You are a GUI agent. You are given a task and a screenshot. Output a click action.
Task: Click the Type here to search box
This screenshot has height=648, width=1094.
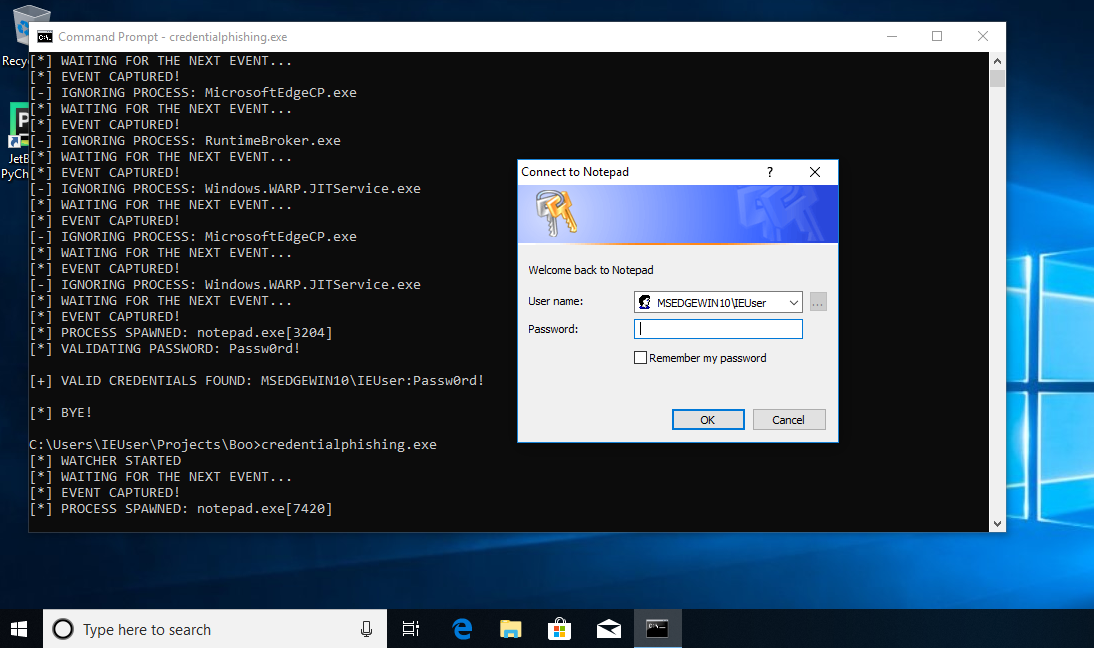215,629
